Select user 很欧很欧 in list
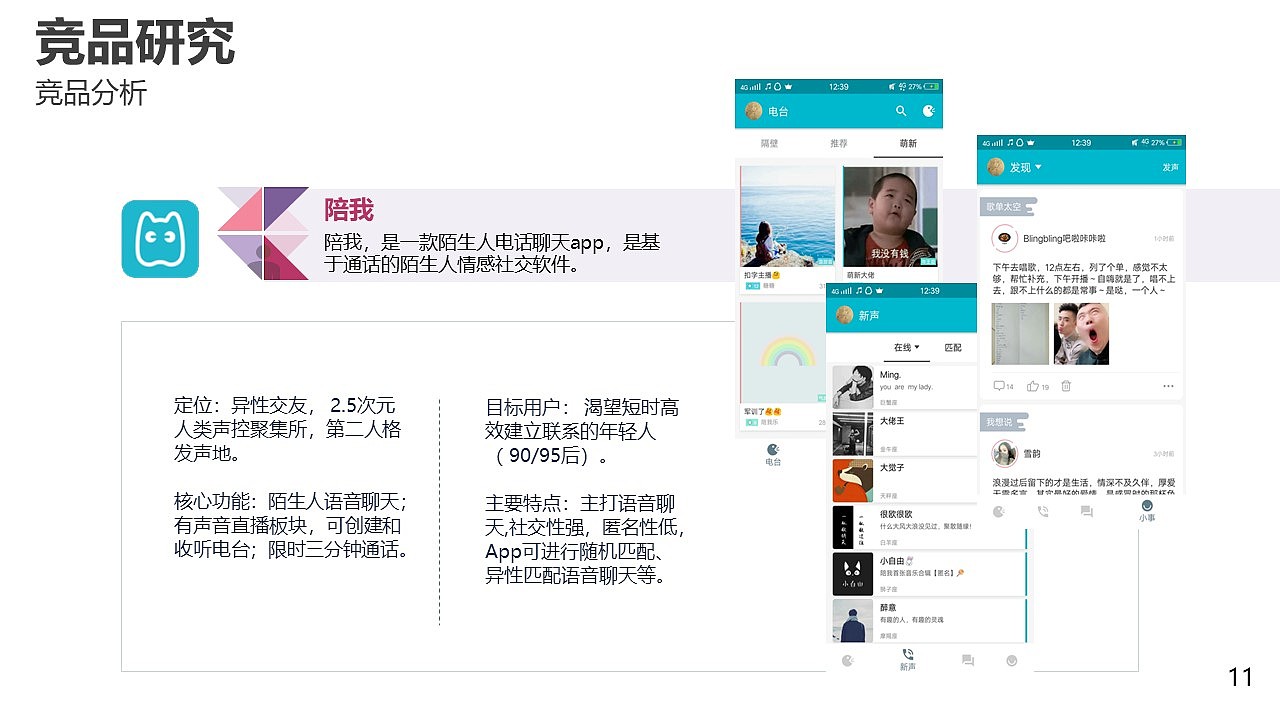This screenshot has height=720, width=1280. pyautogui.click(x=929, y=527)
